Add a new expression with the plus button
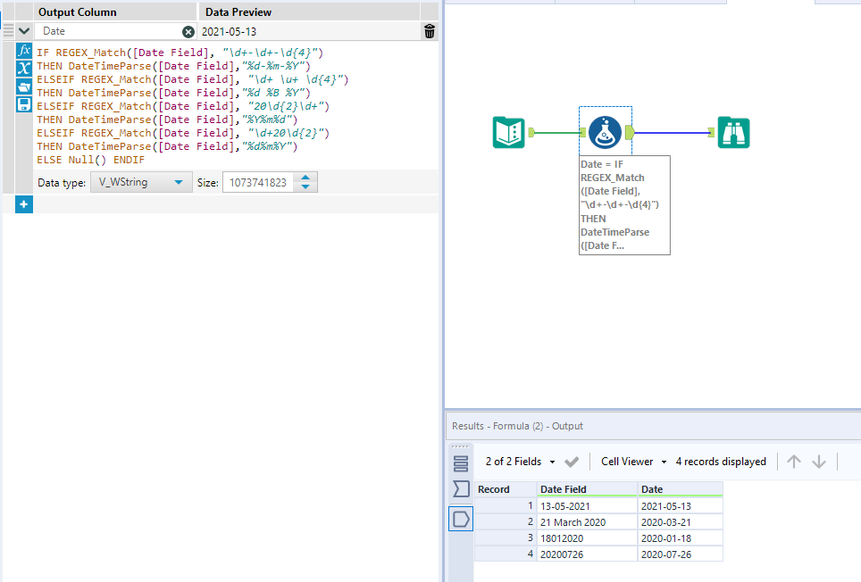Screen dimensions: 861x582 click(24, 204)
